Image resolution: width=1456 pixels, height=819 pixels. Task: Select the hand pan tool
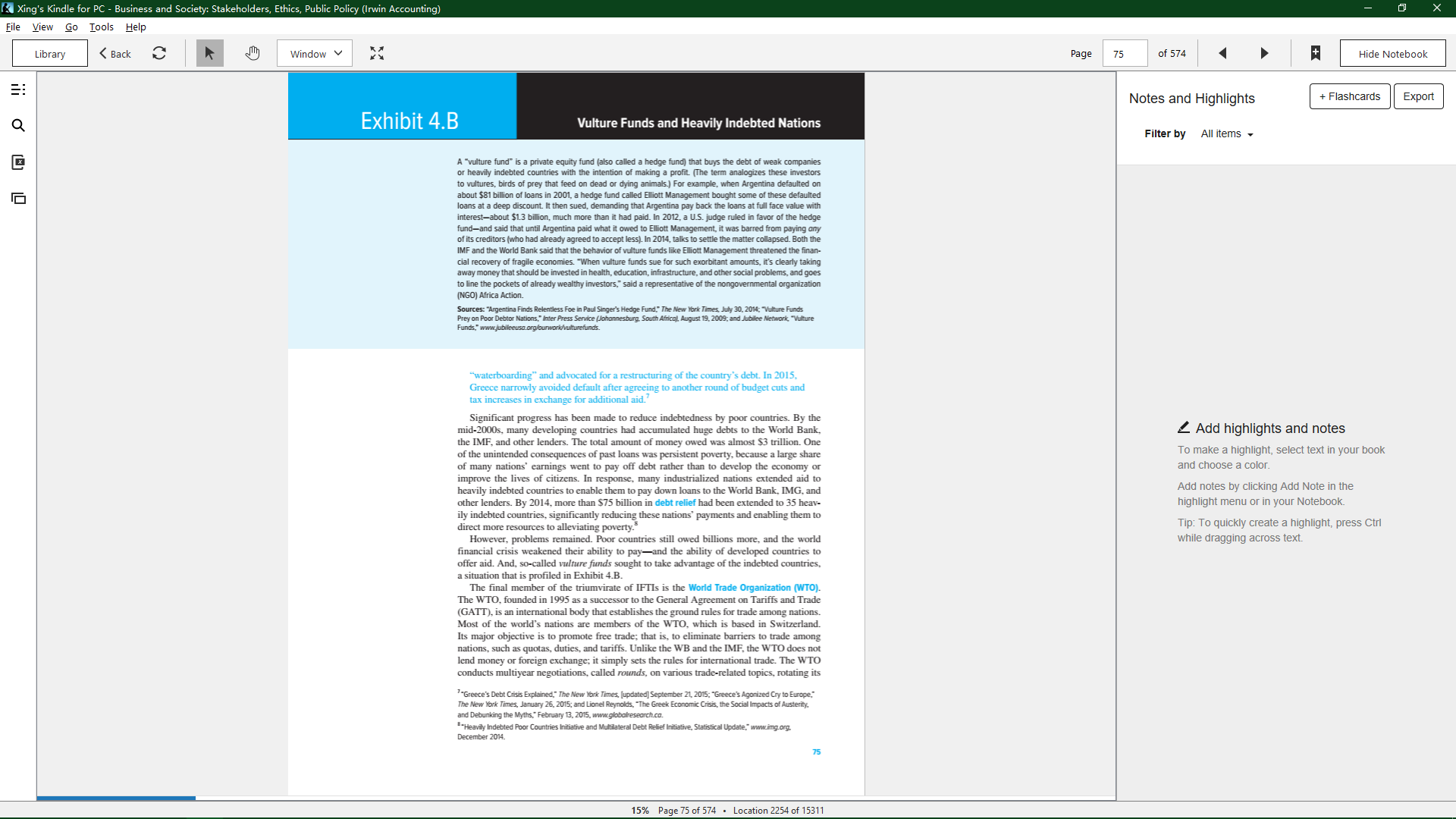[x=253, y=53]
